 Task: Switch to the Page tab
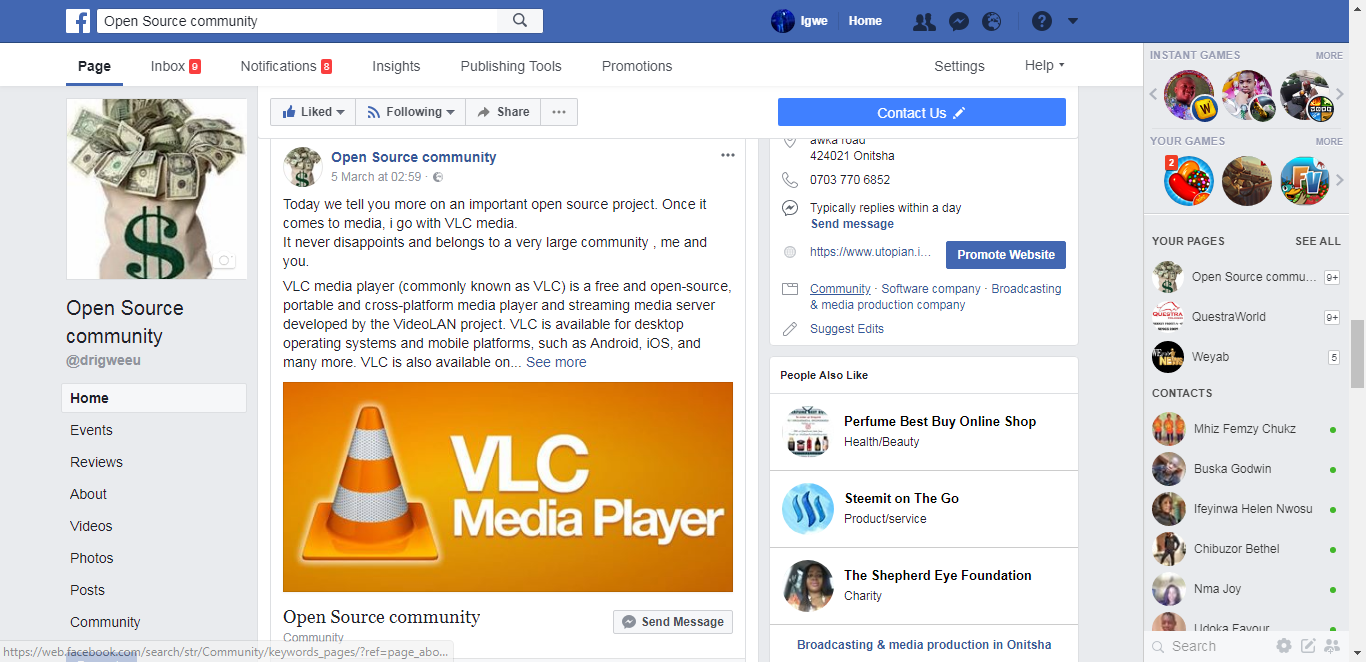(x=94, y=66)
